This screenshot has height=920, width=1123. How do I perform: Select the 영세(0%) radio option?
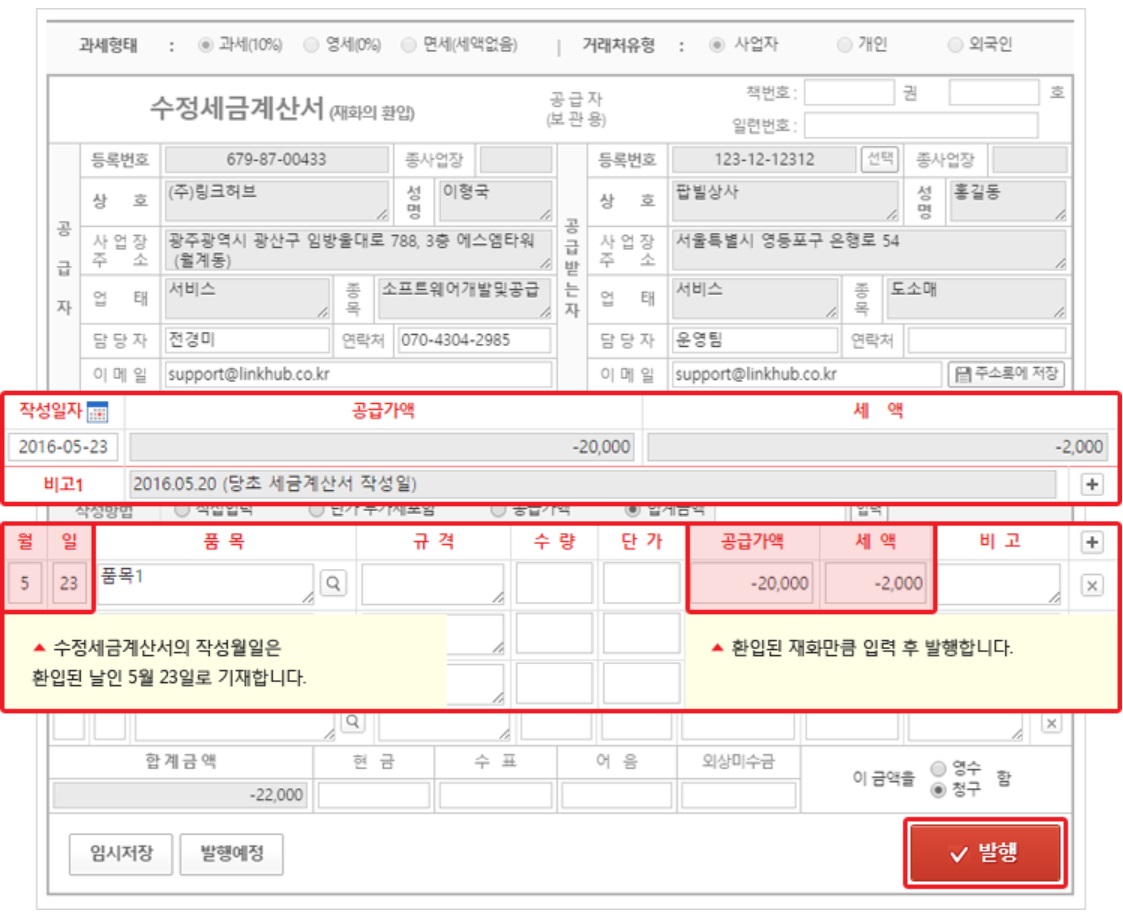311,45
